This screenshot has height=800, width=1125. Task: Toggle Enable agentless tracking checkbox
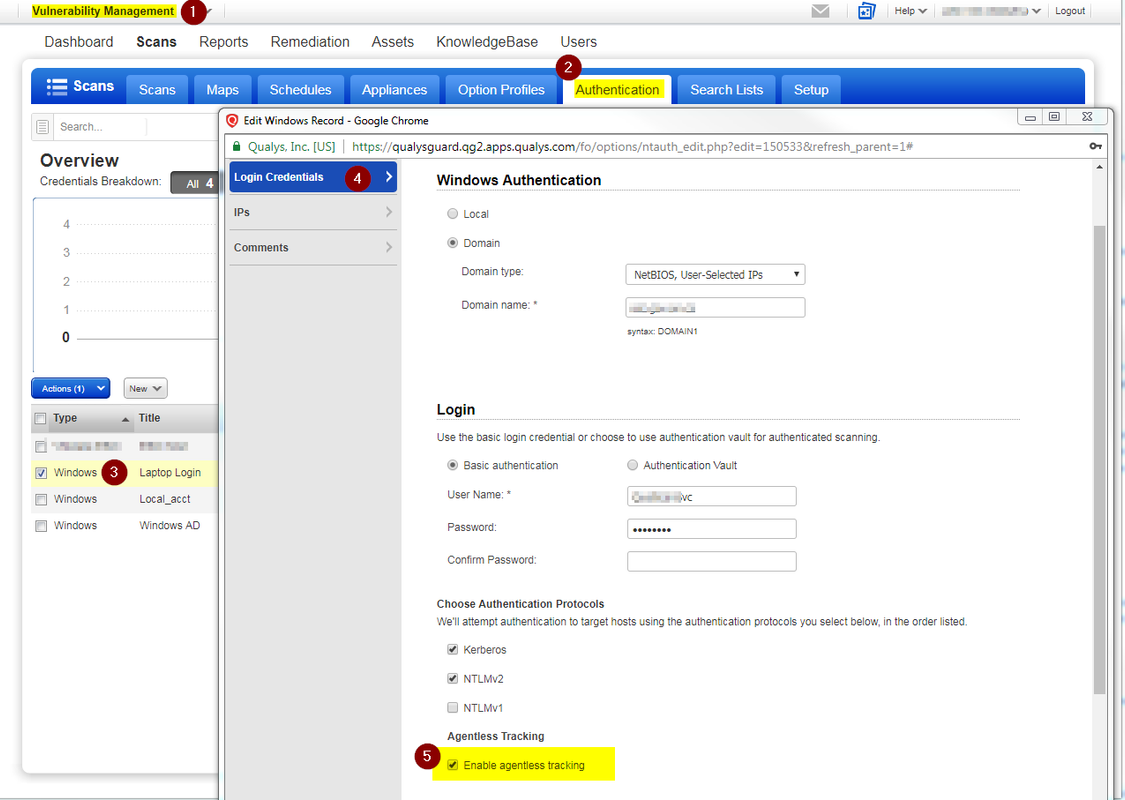point(453,765)
